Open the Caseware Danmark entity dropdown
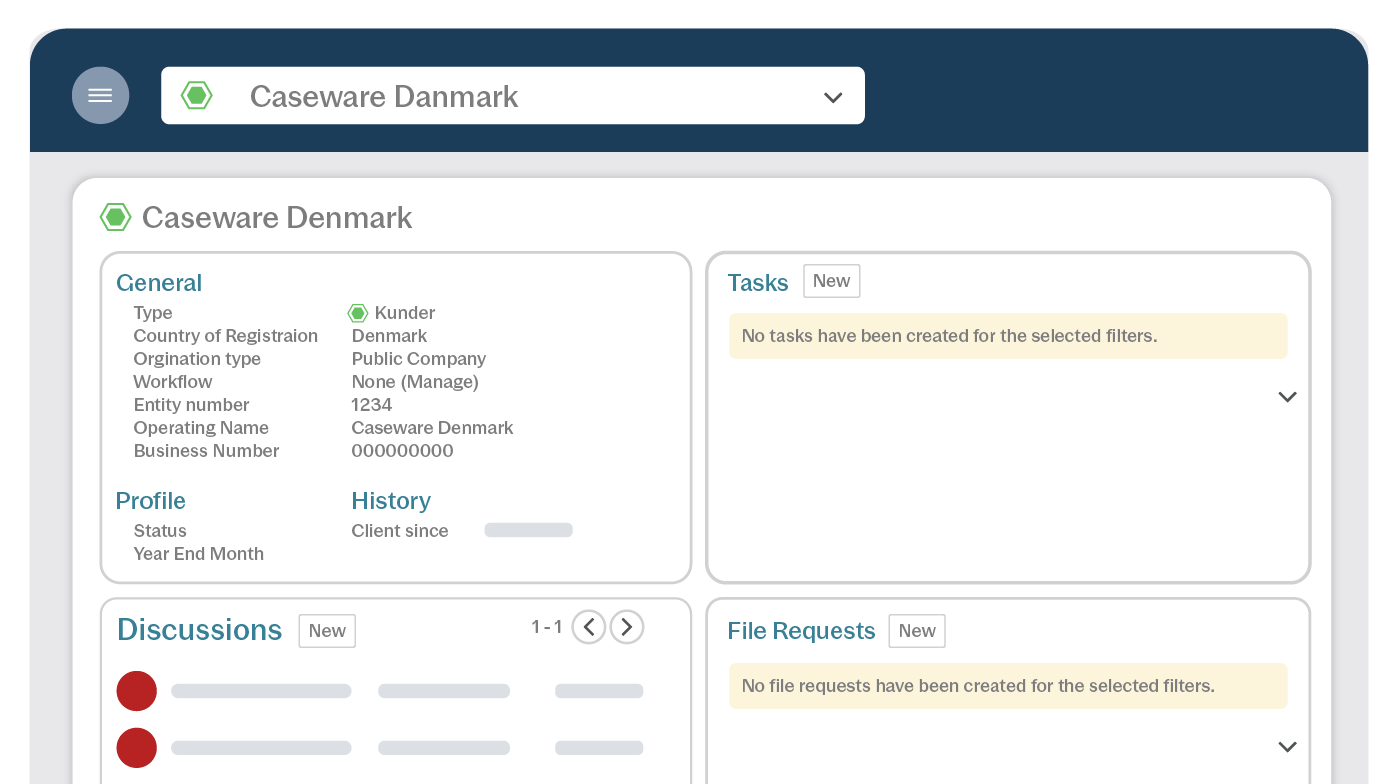The height and width of the screenshot is (784, 1392). [832, 97]
